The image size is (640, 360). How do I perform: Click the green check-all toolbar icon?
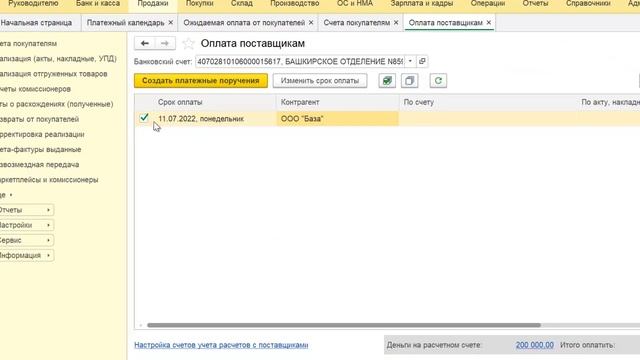387,81
